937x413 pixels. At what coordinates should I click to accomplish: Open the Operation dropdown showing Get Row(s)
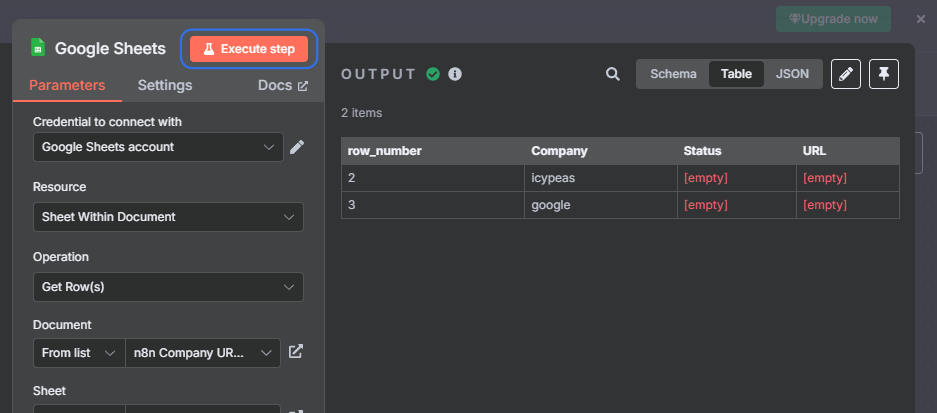pyautogui.click(x=169, y=287)
